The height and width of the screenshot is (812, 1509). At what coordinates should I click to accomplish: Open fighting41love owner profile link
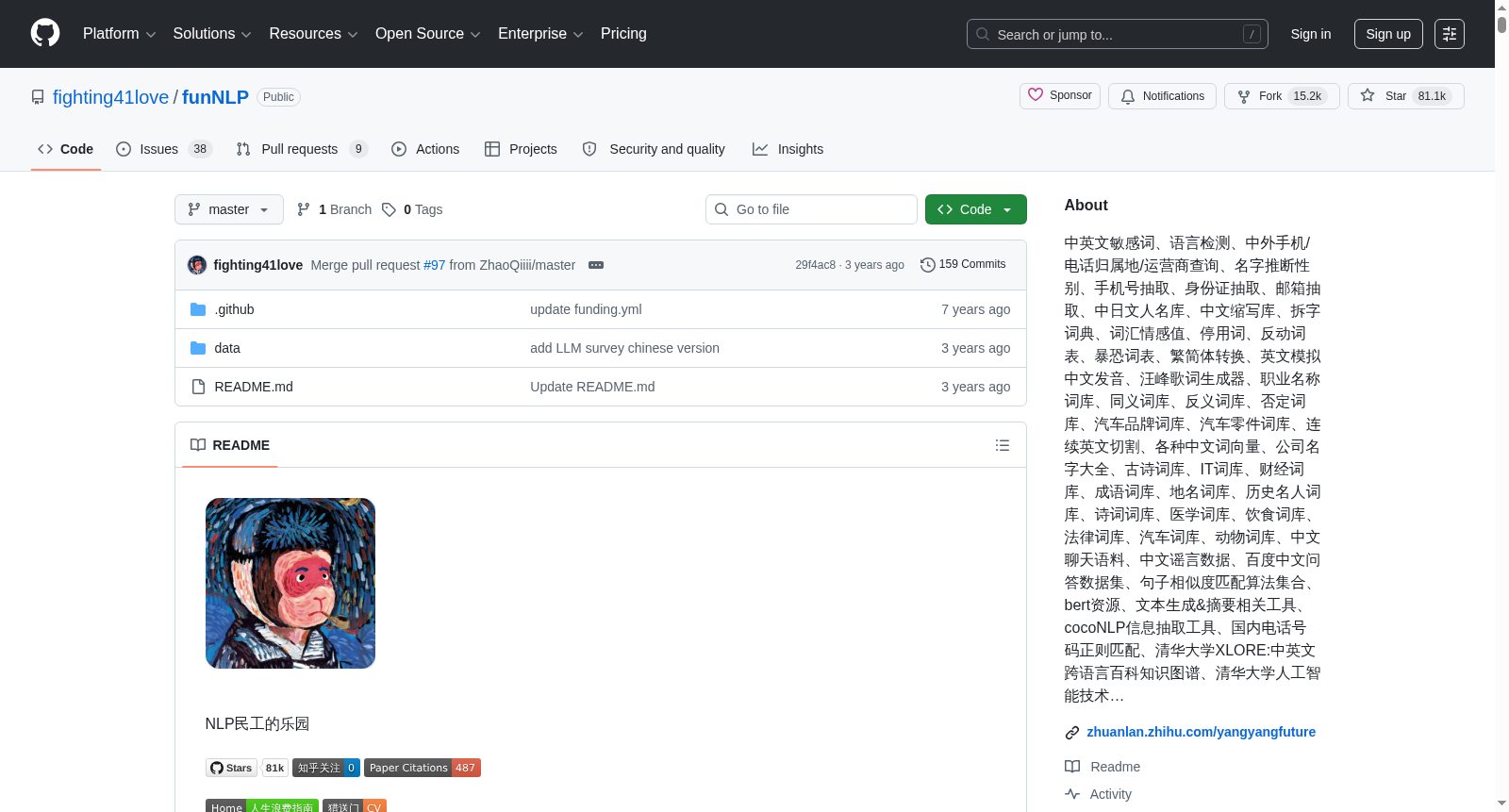click(x=110, y=97)
